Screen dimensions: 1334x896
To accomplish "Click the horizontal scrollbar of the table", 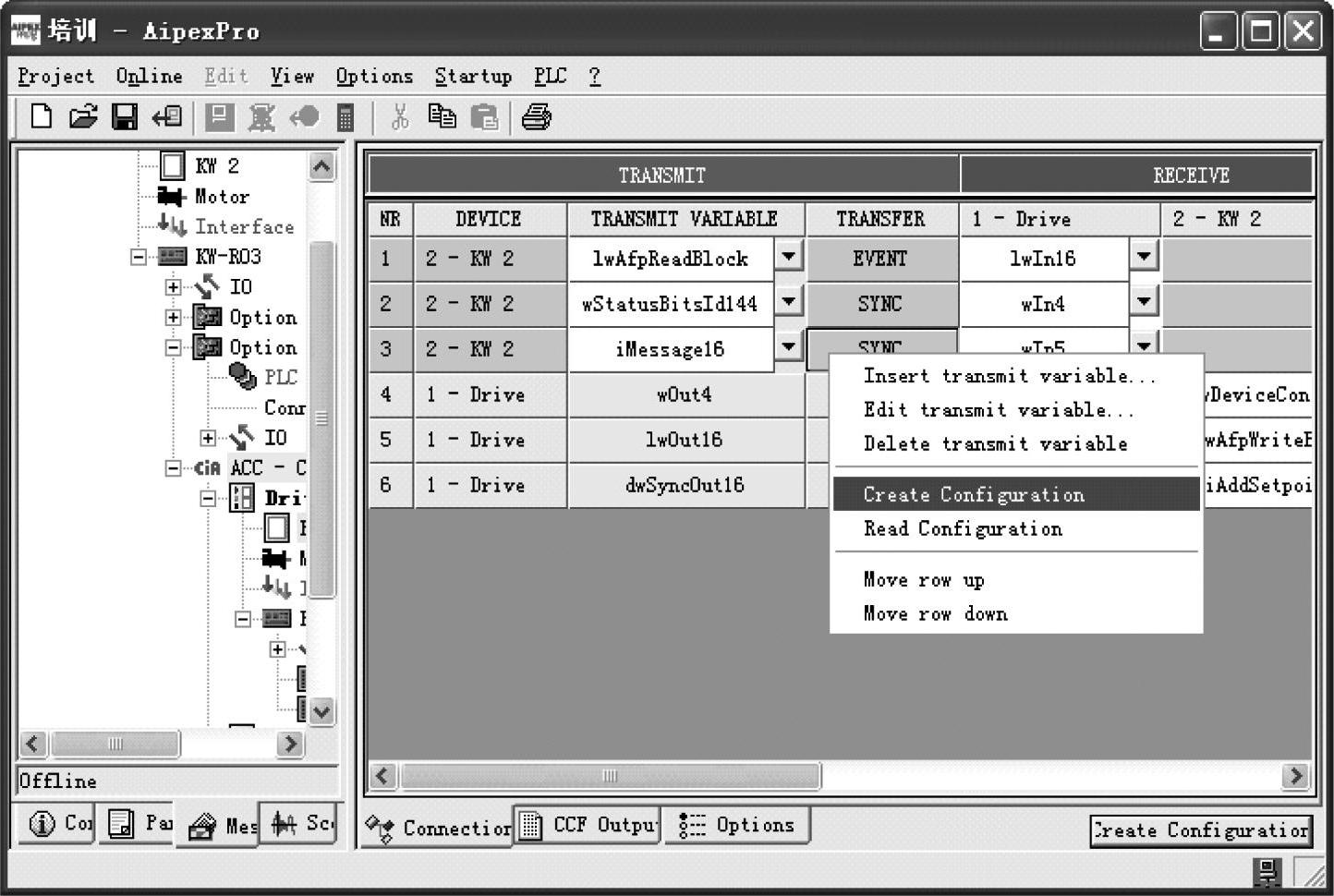I will [x=610, y=776].
